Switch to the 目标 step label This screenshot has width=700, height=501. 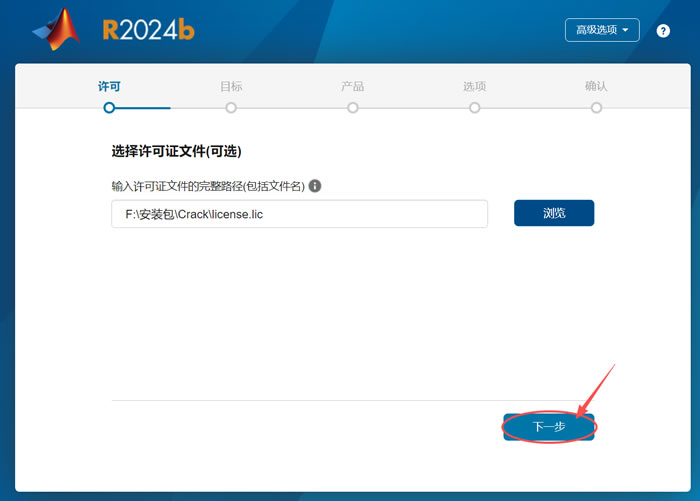coord(231,87)
